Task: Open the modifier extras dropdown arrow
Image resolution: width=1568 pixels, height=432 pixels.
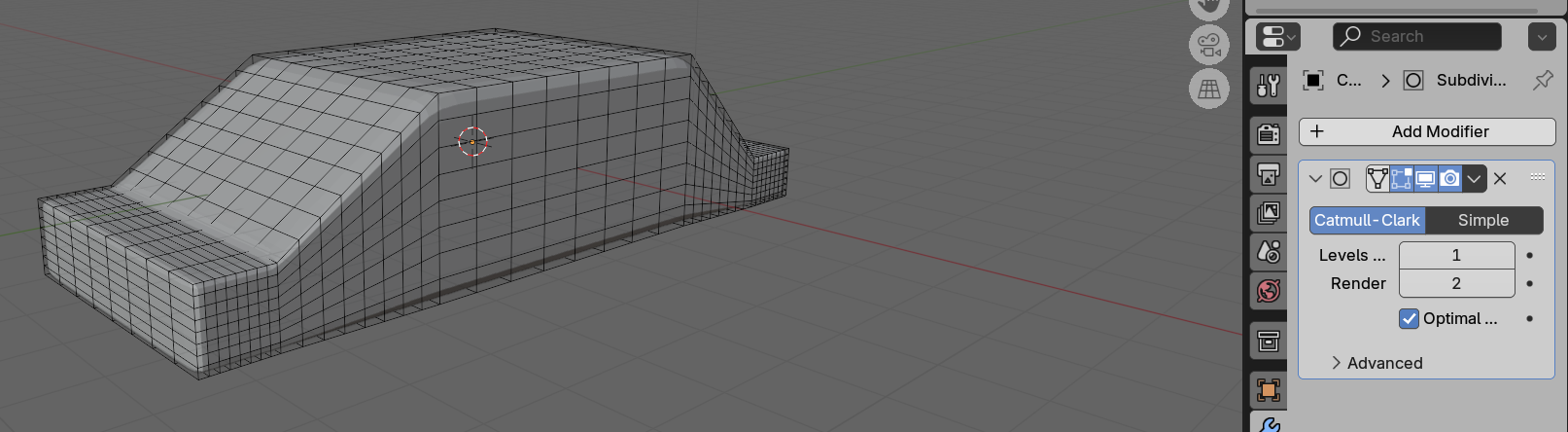Action: coord(1475,178)
